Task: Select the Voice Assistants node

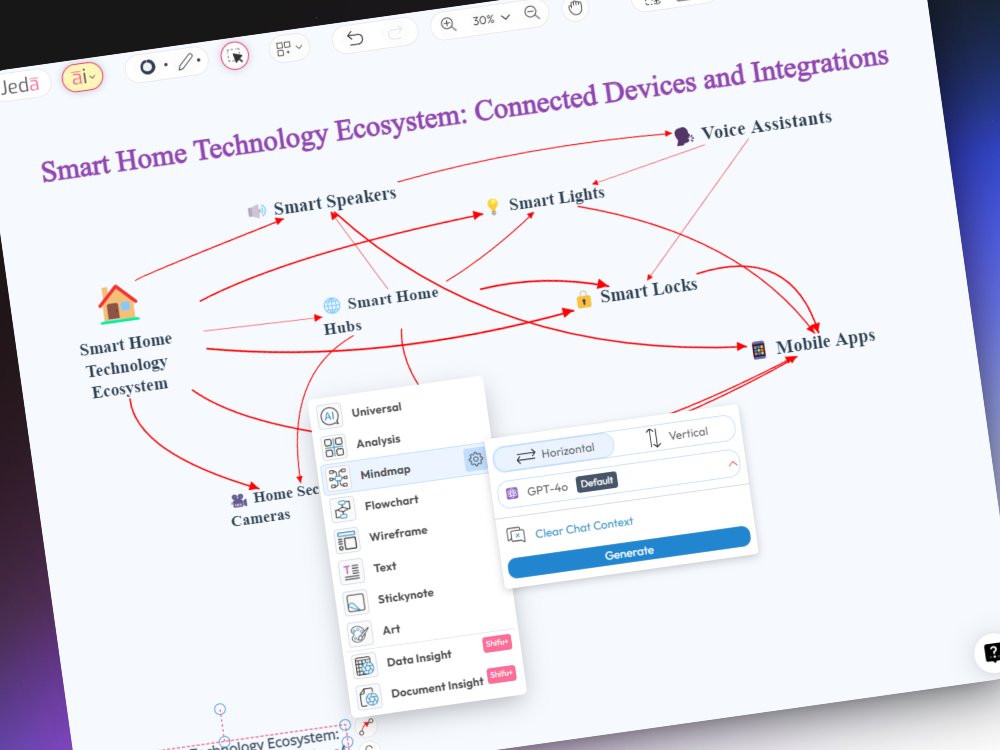Action: pyautogui.click(x=754, y=126)
